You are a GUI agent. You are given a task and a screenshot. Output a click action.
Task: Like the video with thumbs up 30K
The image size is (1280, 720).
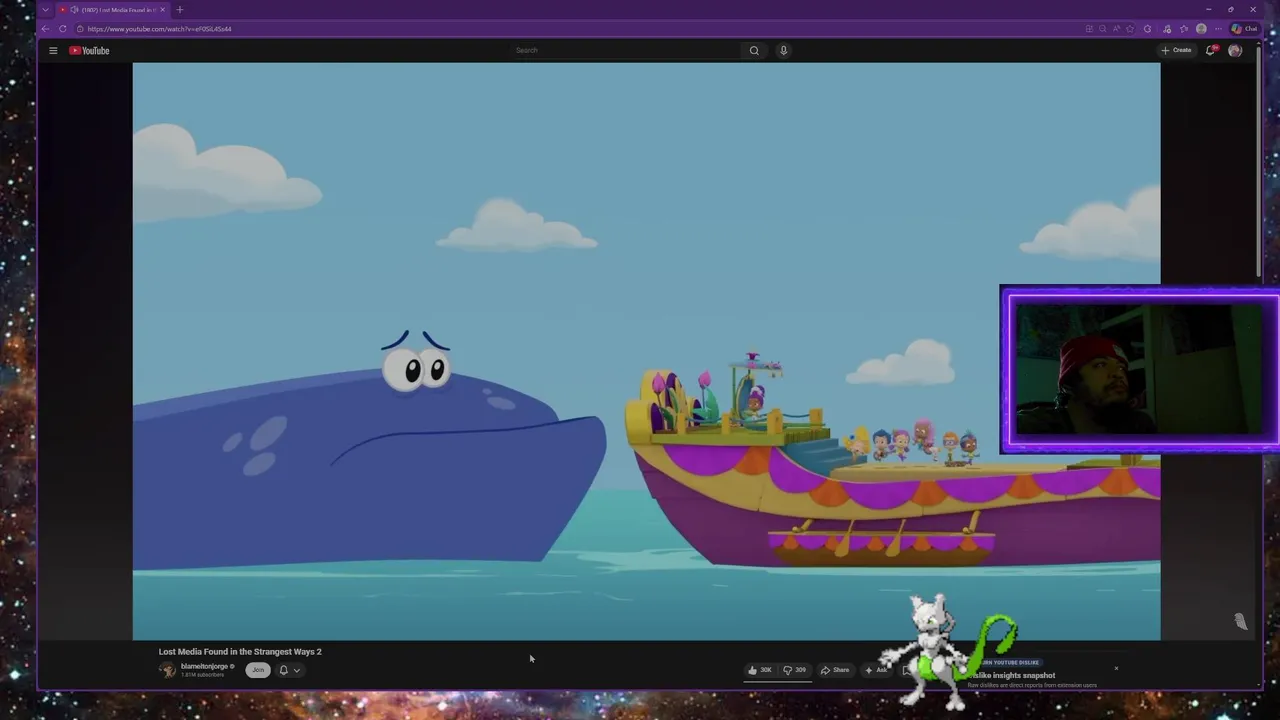pos(761,670)
